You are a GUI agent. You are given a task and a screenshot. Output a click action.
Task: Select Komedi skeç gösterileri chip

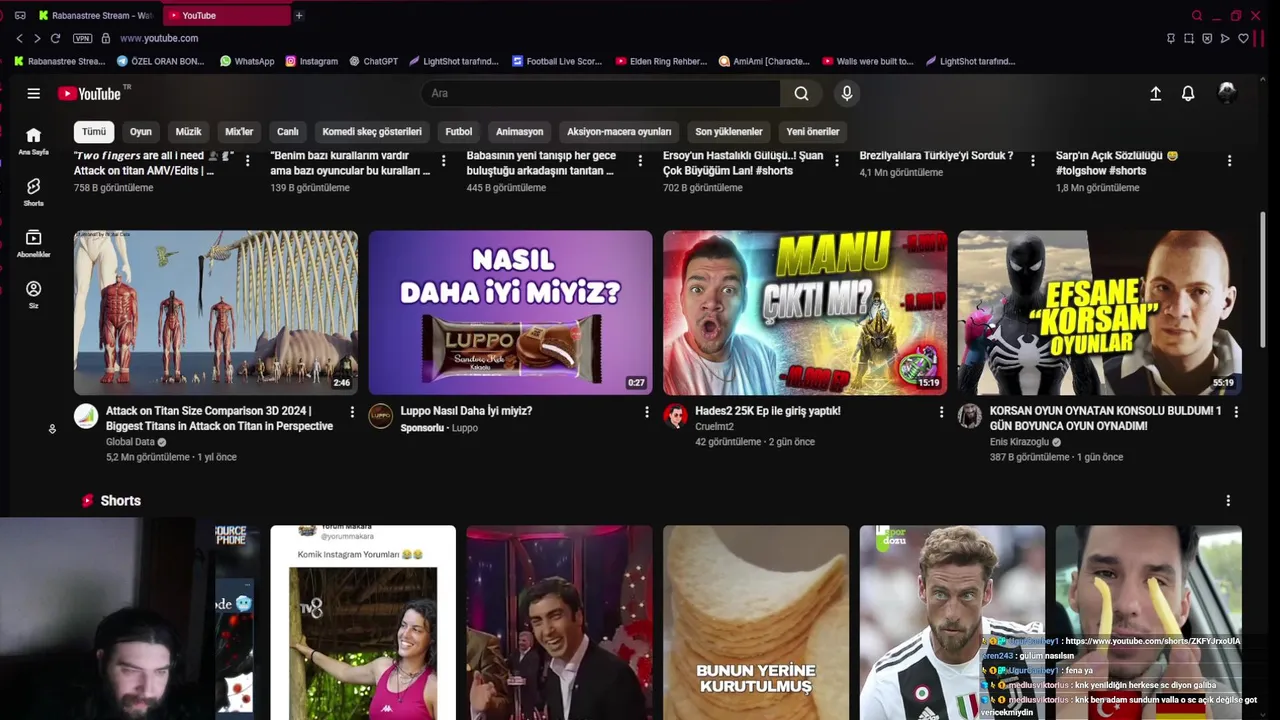[372, 131]
